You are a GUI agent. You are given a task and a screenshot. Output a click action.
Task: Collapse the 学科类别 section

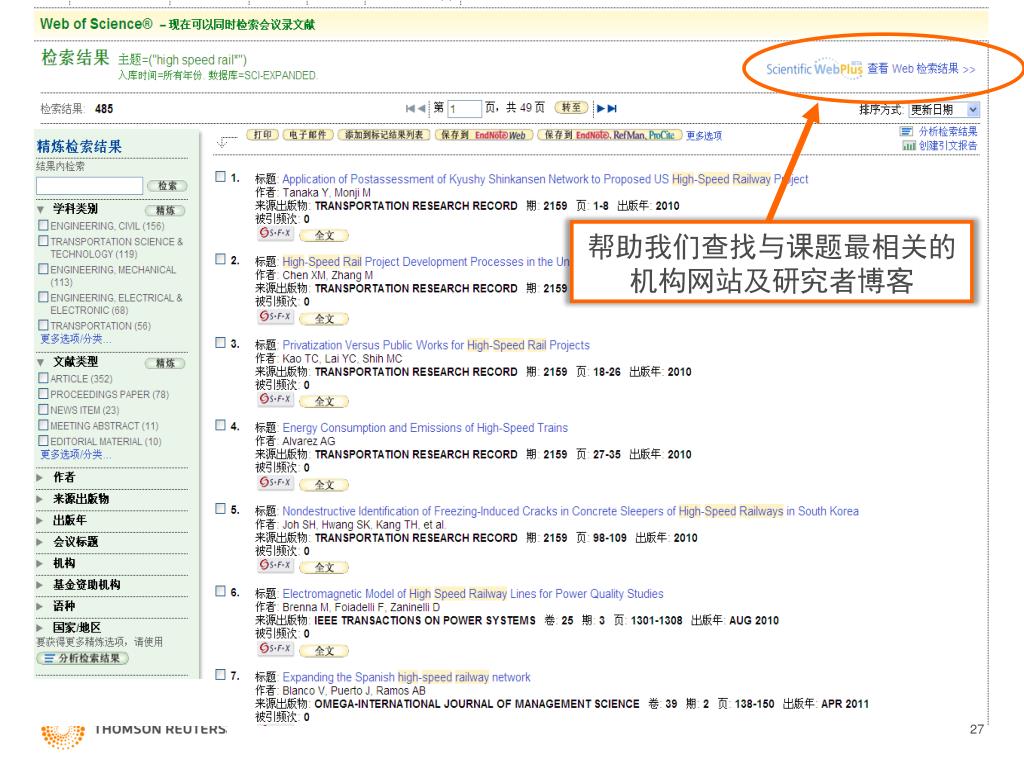click(40, 210)
